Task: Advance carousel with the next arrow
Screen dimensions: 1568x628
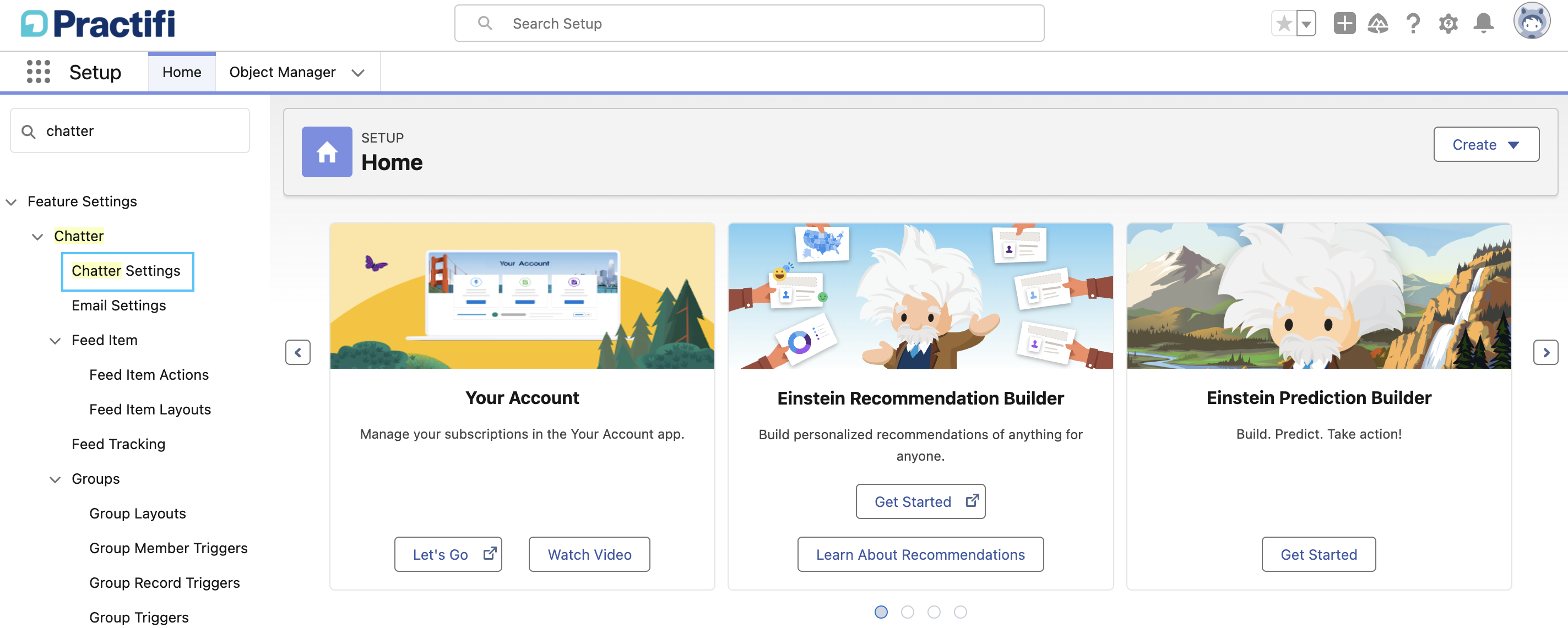Action: pyautogui.click(x=1545, y=352)
